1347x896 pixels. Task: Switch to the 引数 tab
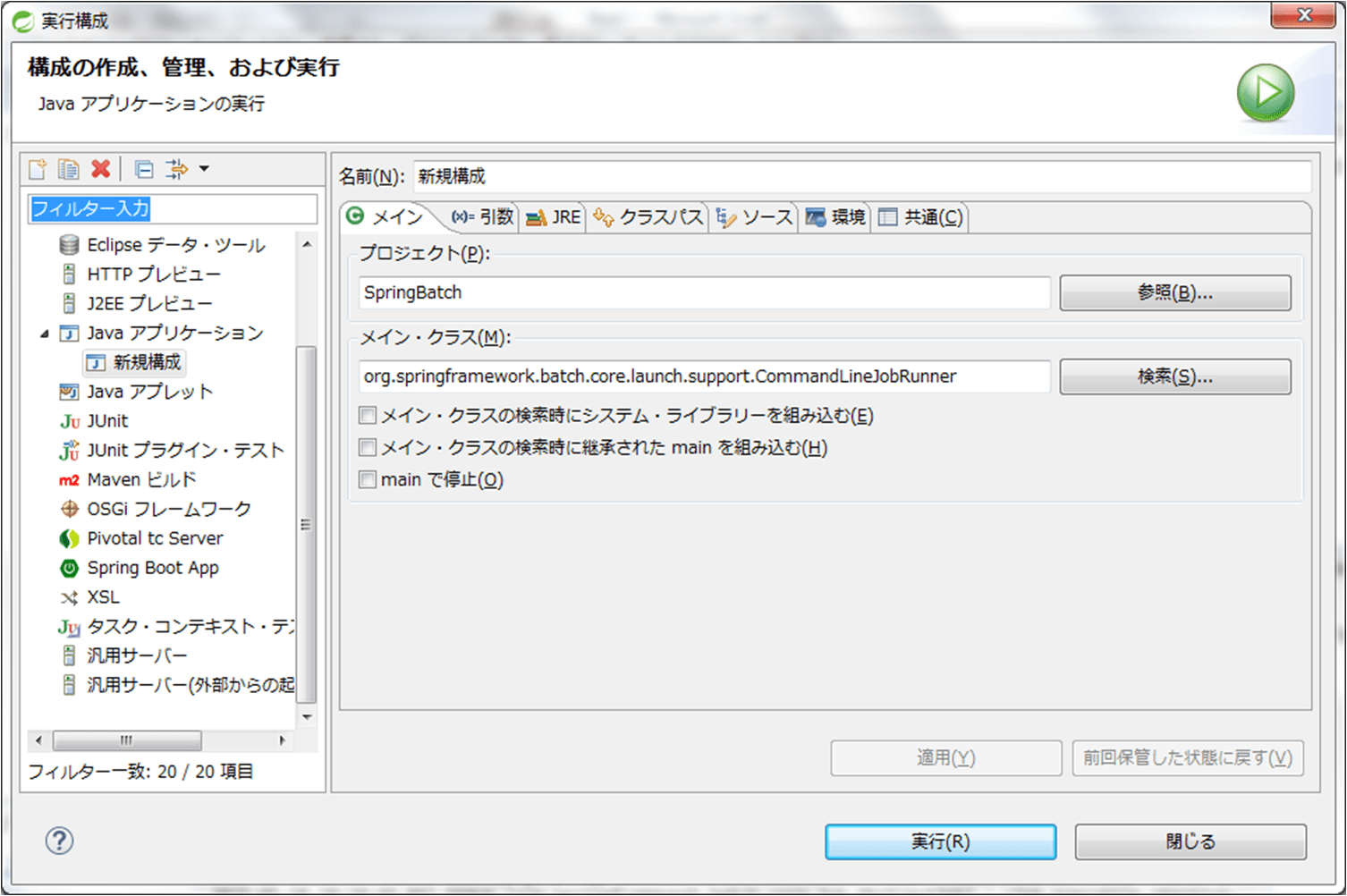tap(482, 217)
